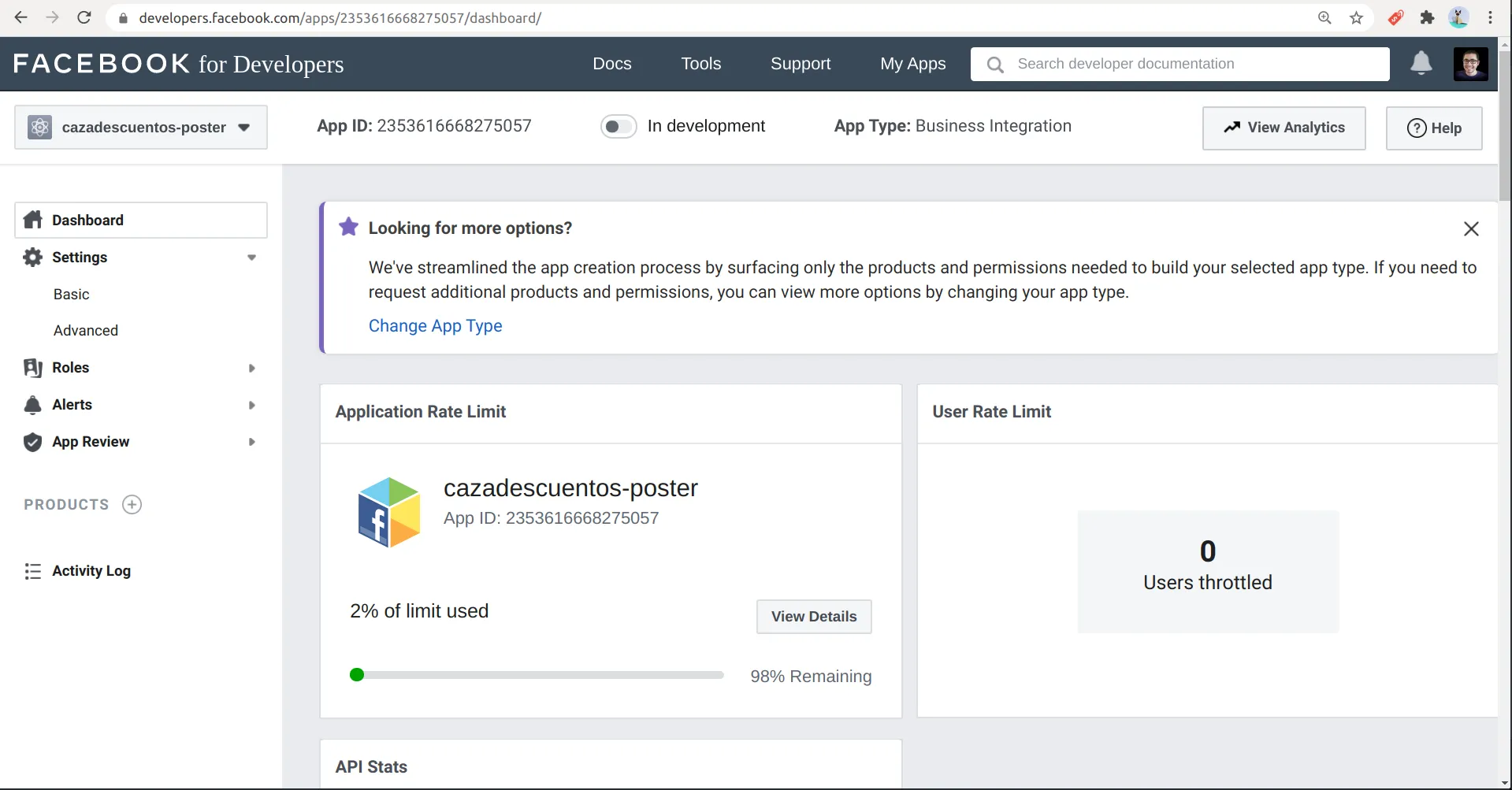1512x790 pixels.
Task: Open the red extension icon in toolbar
Action: pos(1395,17)
